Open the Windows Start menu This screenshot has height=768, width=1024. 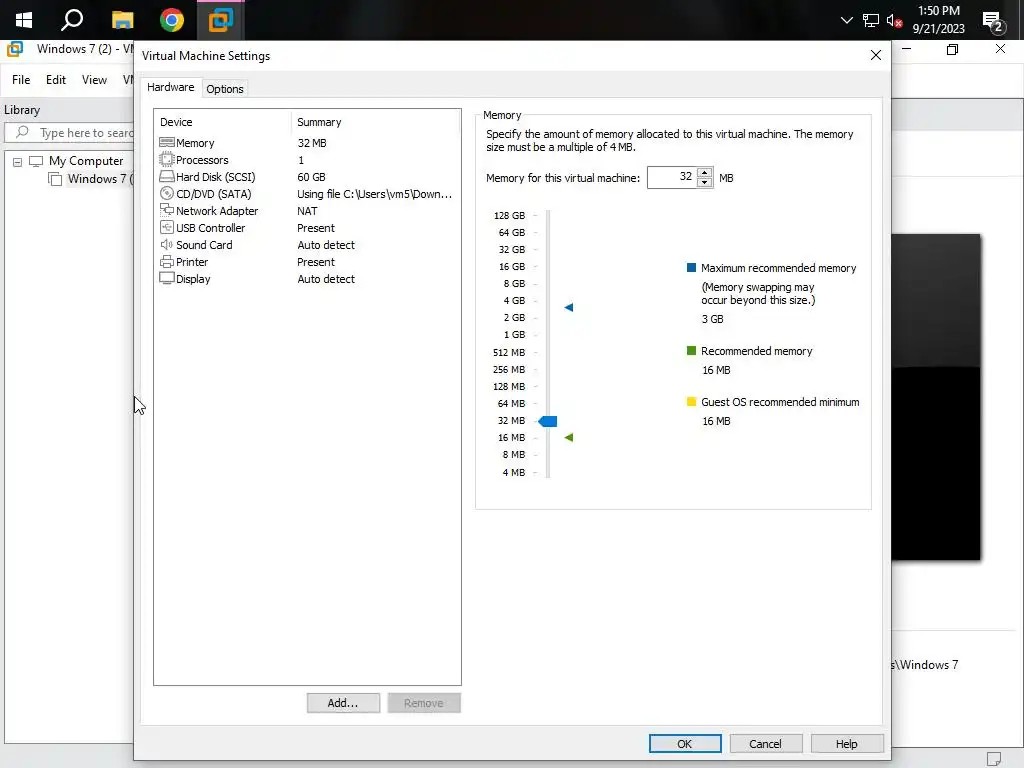[x=24, y=20]
